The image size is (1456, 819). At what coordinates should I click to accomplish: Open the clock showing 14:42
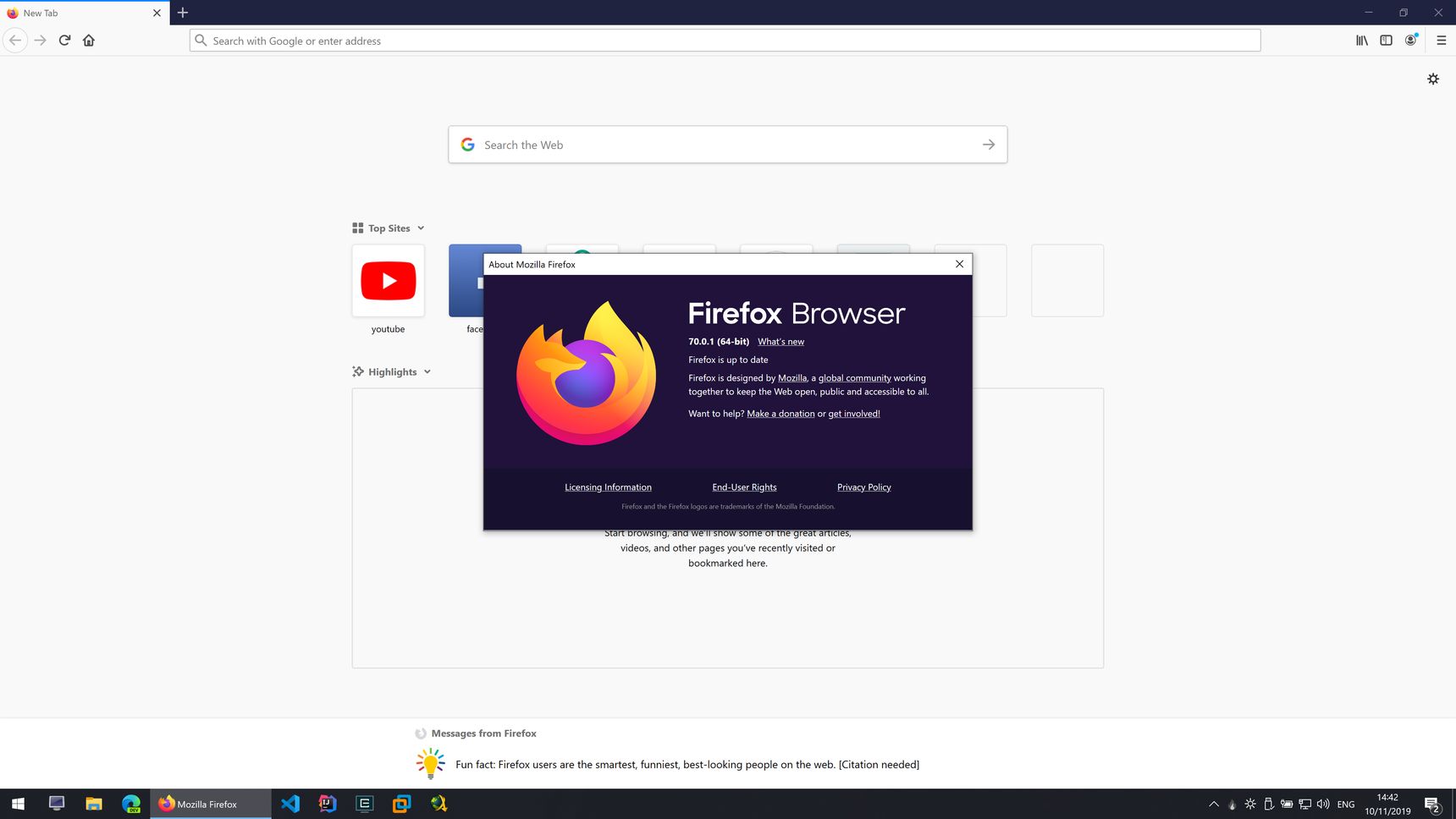pos(1387,804)
